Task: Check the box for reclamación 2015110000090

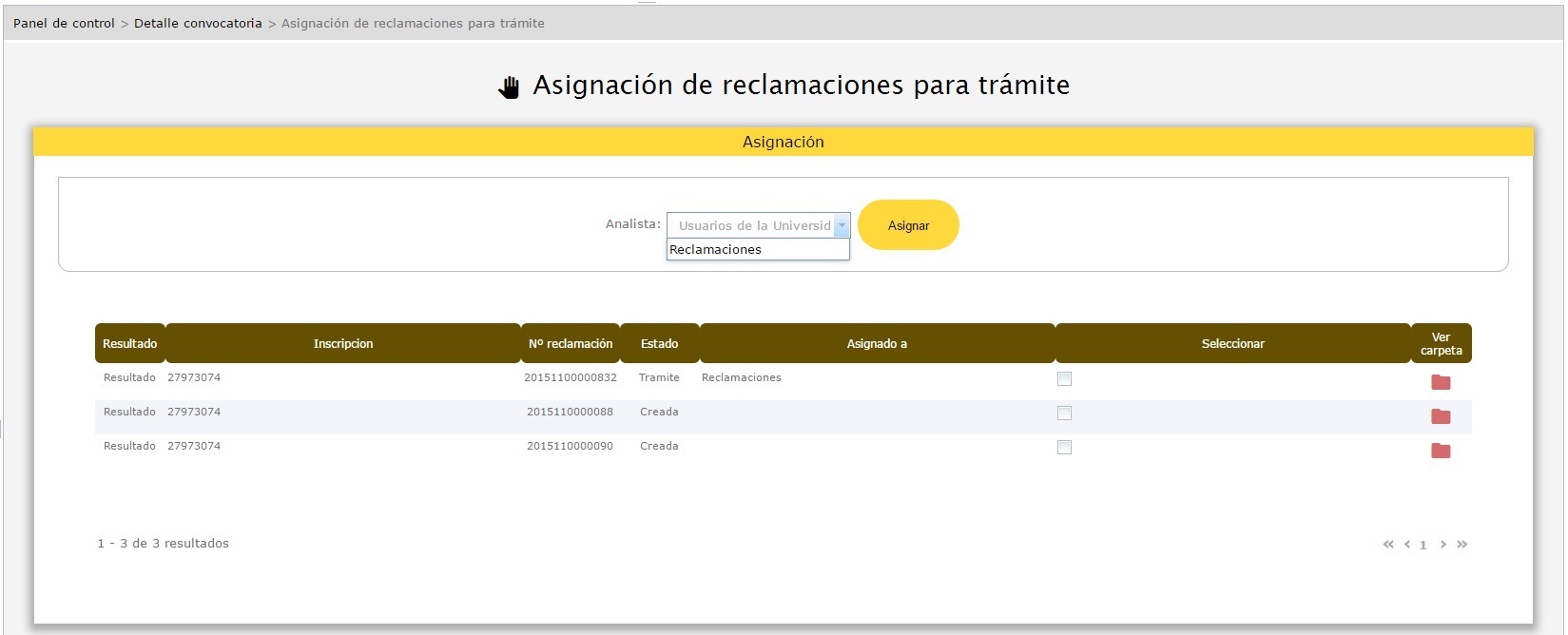Action: pyautogui.click(x=1064, y=448)
